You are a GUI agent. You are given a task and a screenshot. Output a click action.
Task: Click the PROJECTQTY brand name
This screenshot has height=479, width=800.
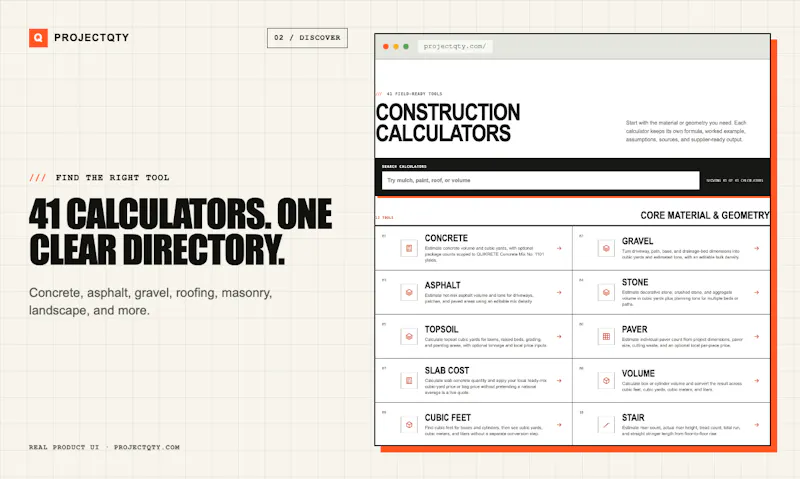point(91,38)
